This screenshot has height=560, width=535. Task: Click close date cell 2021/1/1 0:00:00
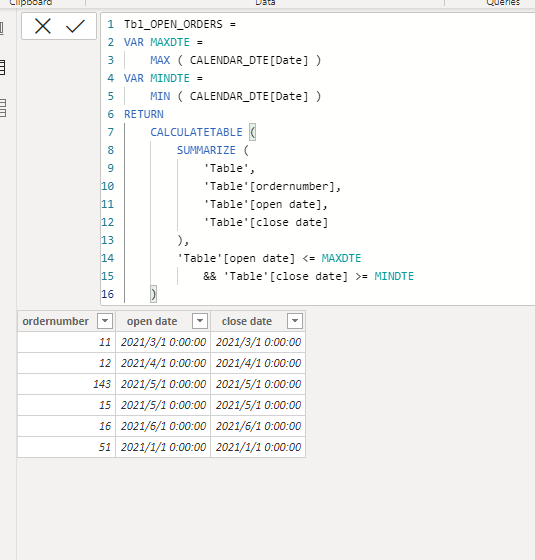[x=258, y=447]
